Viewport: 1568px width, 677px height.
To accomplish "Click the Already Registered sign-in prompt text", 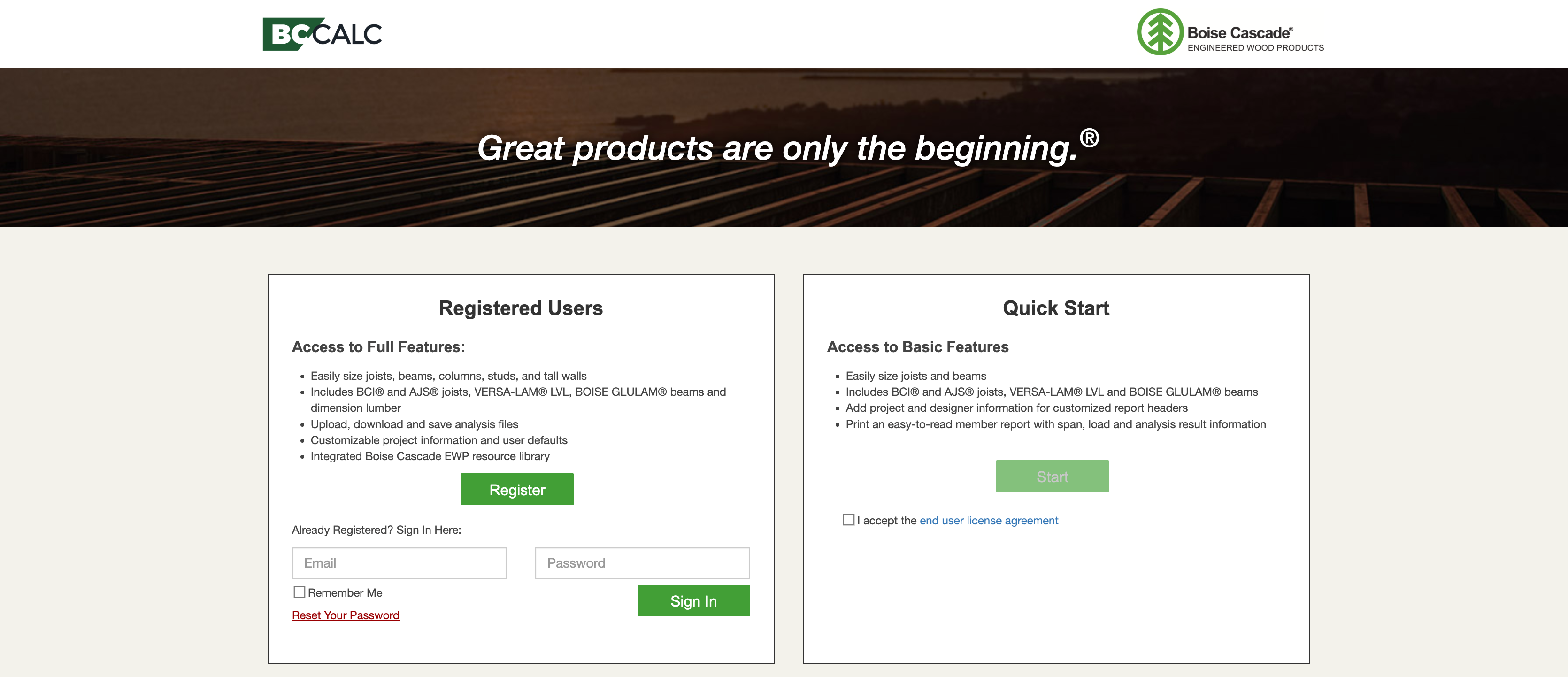I will tap(376, 530).
